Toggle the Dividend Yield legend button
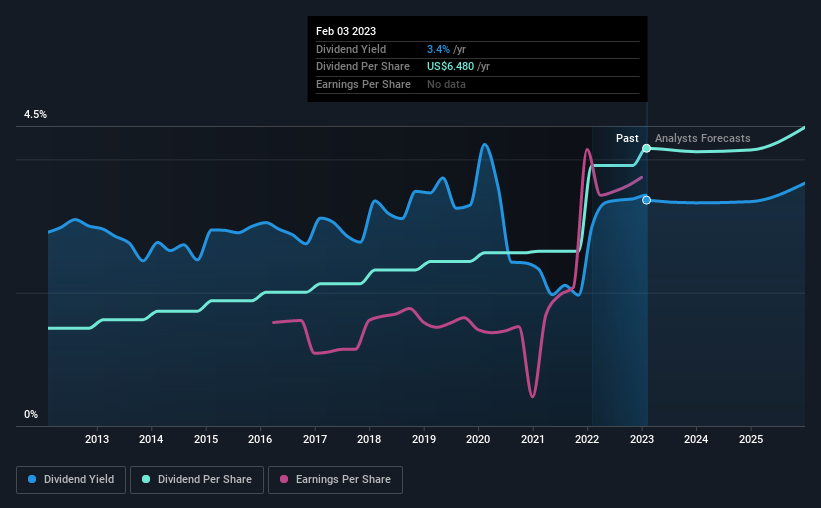The width and height of the screenshot is (821, 508). click(71, 480)
